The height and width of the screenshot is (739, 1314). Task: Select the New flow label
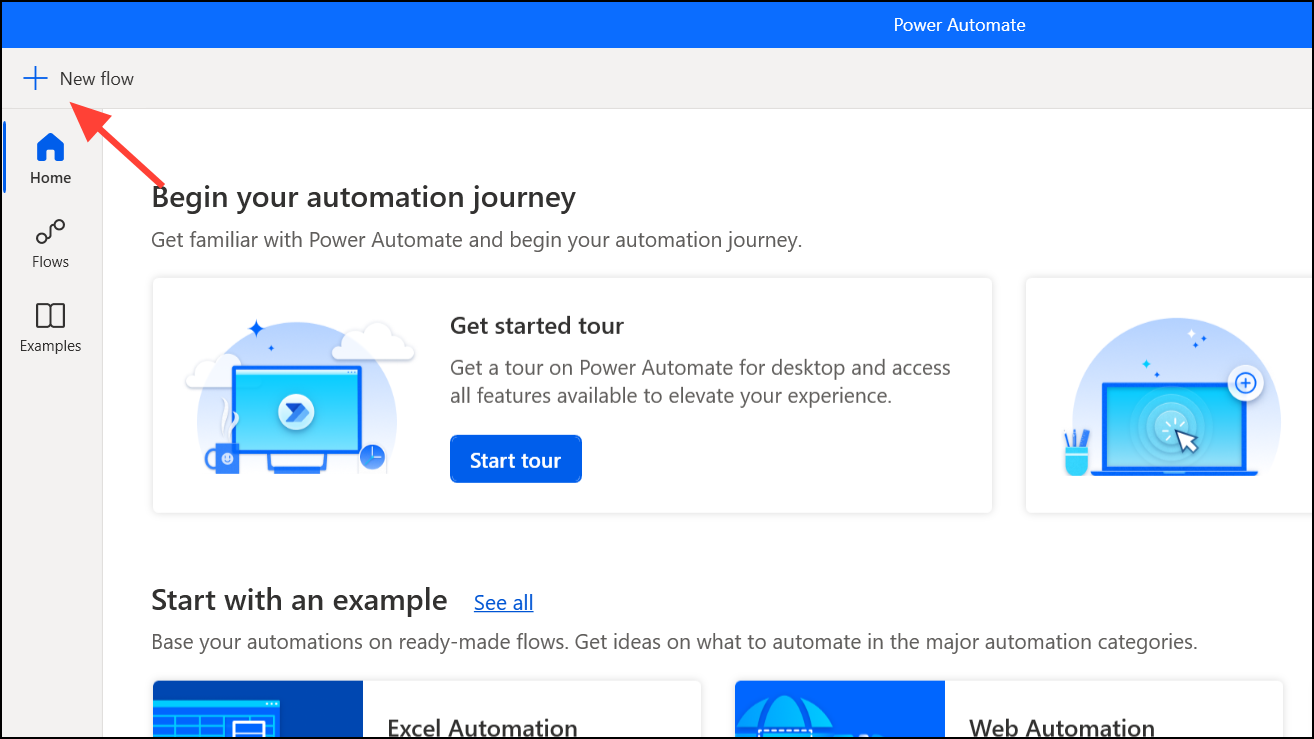[97, 78]
